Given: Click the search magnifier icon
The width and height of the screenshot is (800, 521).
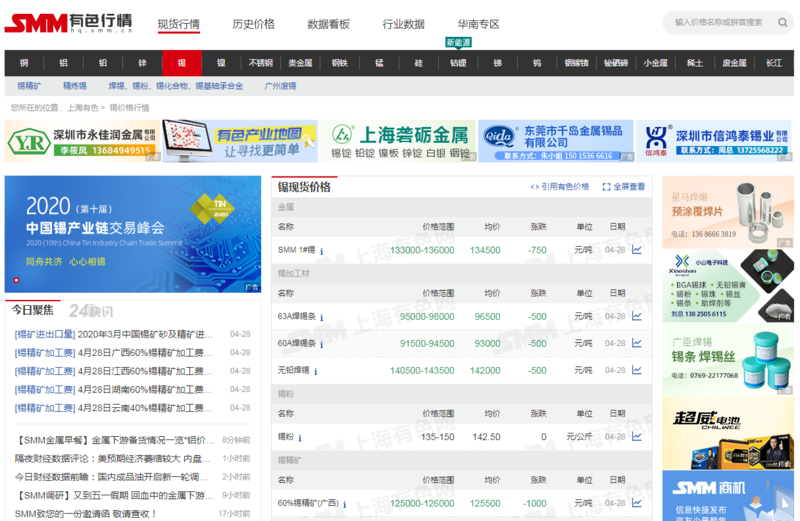Looking at the screenshot, I should [x=782, y=22].
